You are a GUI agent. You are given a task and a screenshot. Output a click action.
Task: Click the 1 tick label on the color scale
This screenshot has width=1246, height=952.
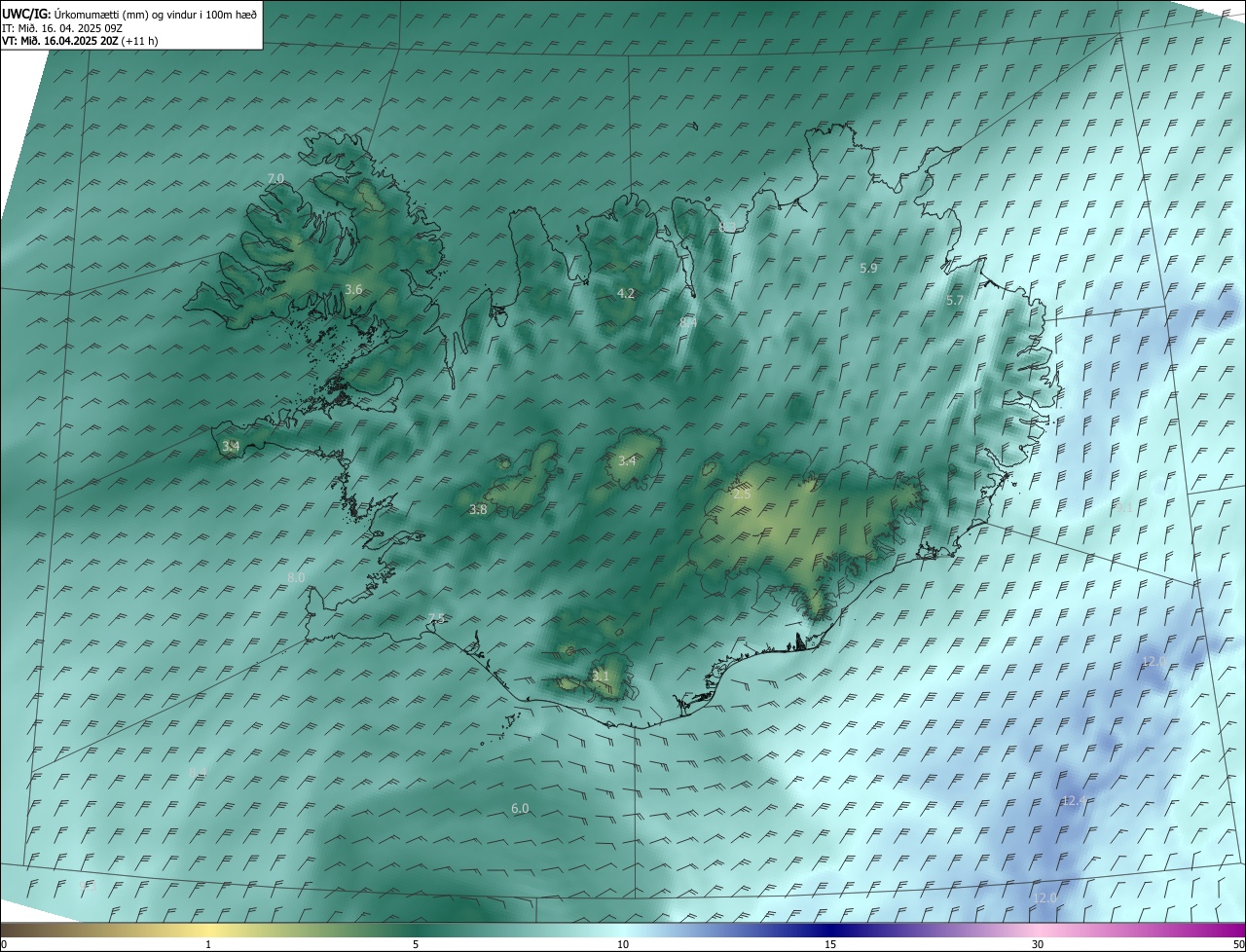point(208,944)
